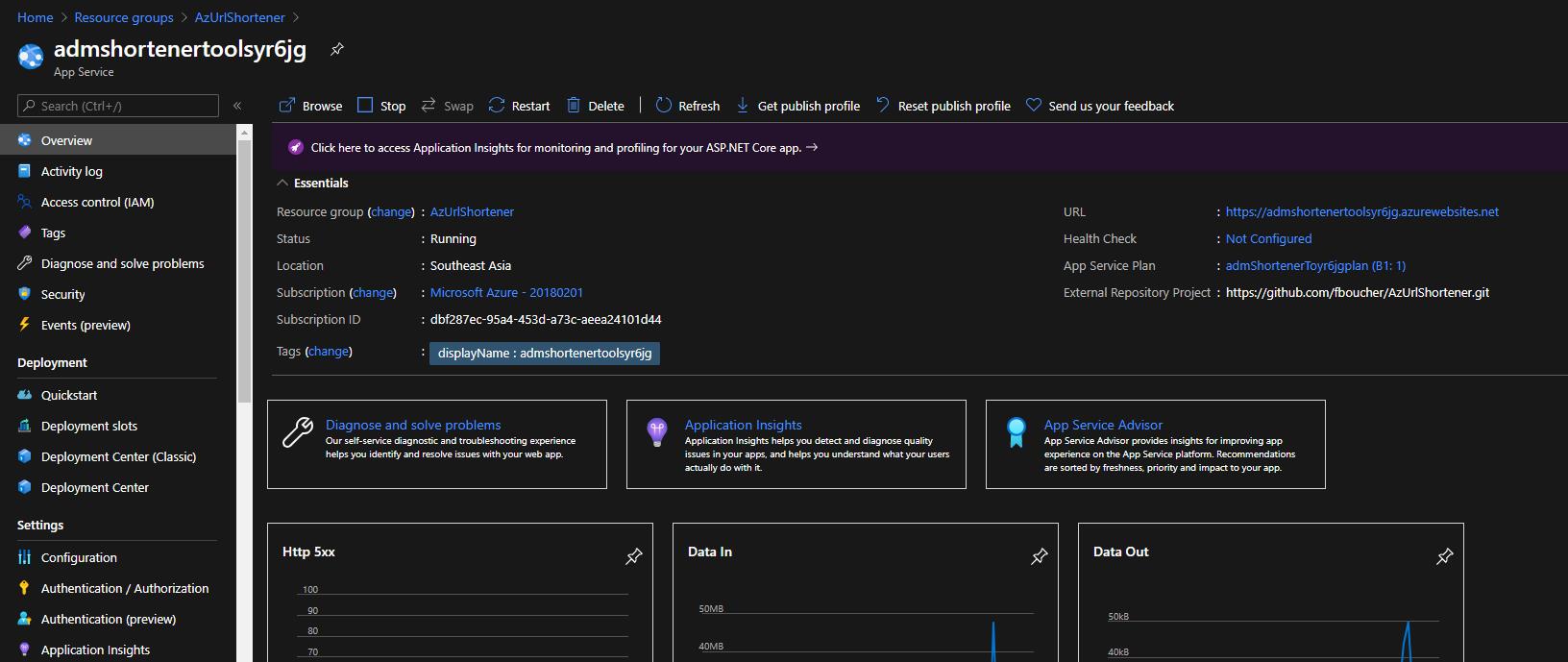This screenshot has height=662, width=1568.
Task: Refresh the overview page
Action: pos(688,106)
